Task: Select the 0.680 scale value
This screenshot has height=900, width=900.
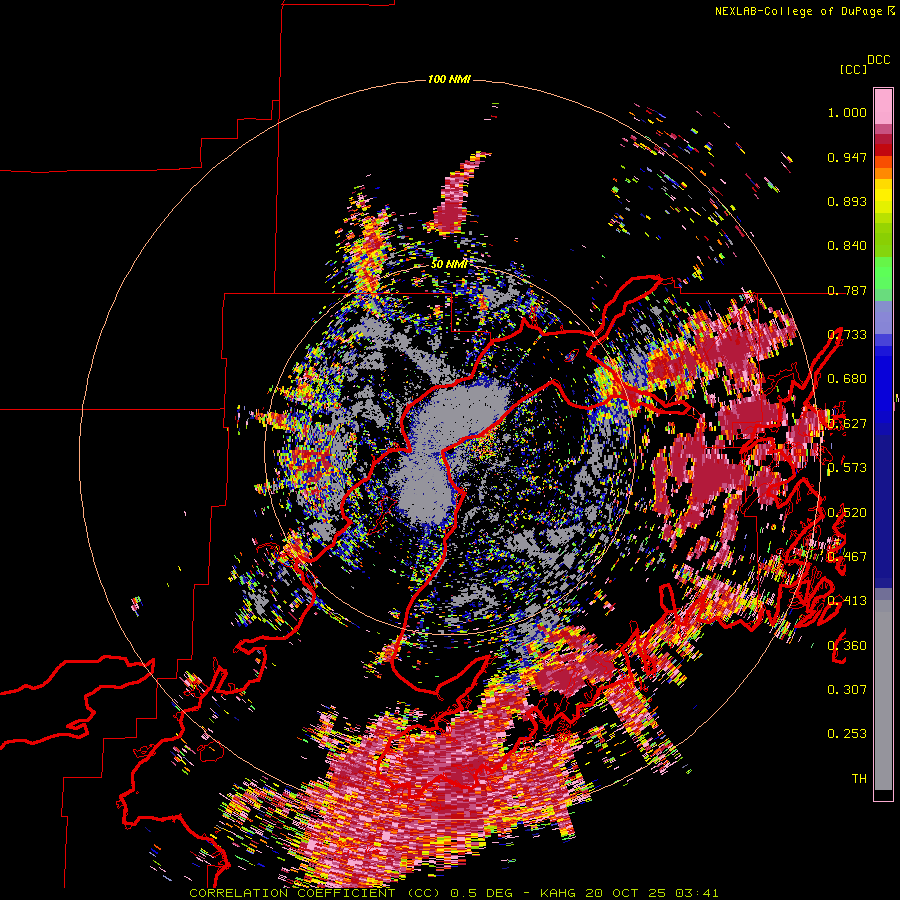Action: click(847, 379)
